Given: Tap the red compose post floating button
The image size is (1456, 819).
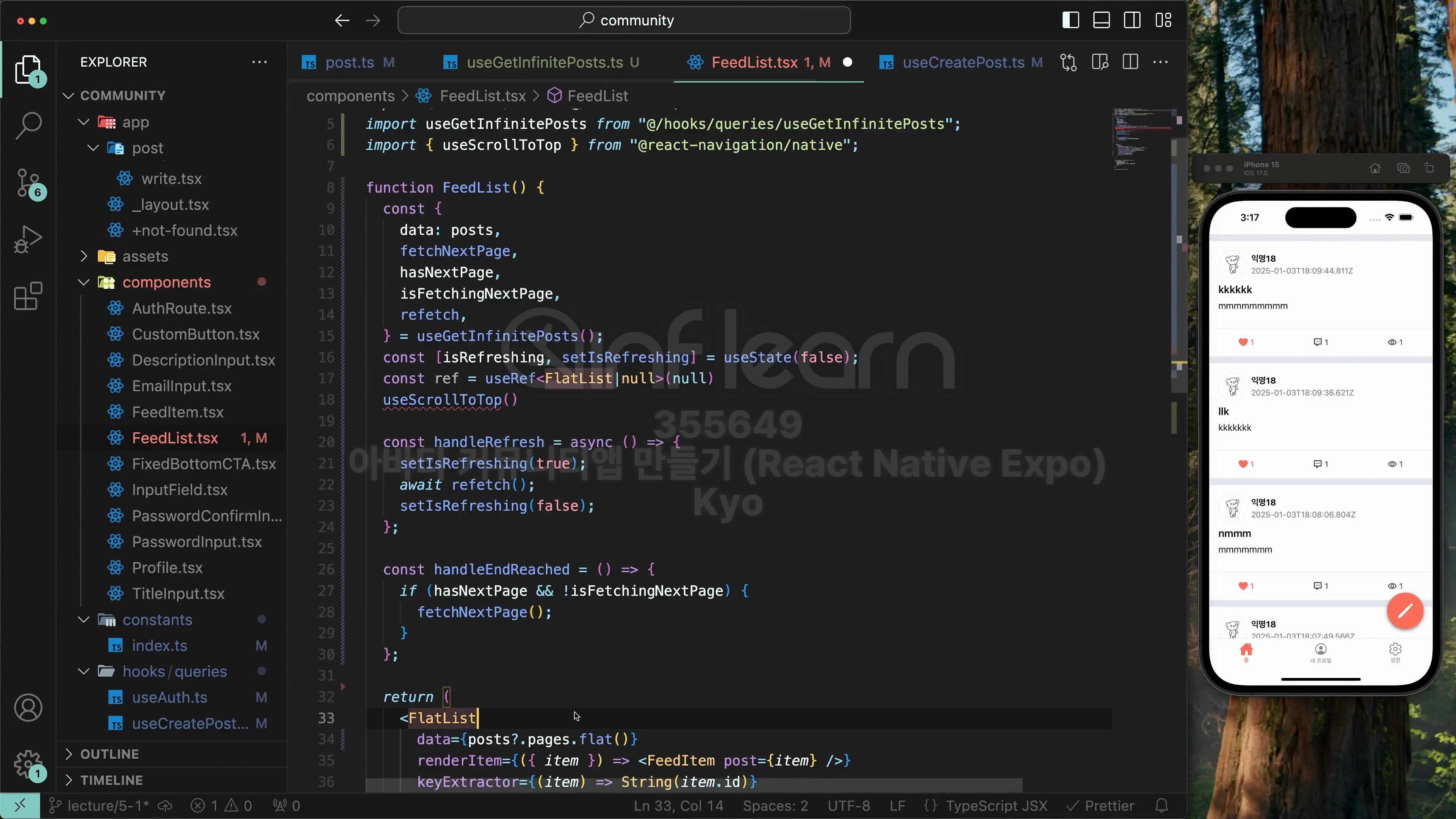Looking at the screenshot, I should coord(1404,611).
